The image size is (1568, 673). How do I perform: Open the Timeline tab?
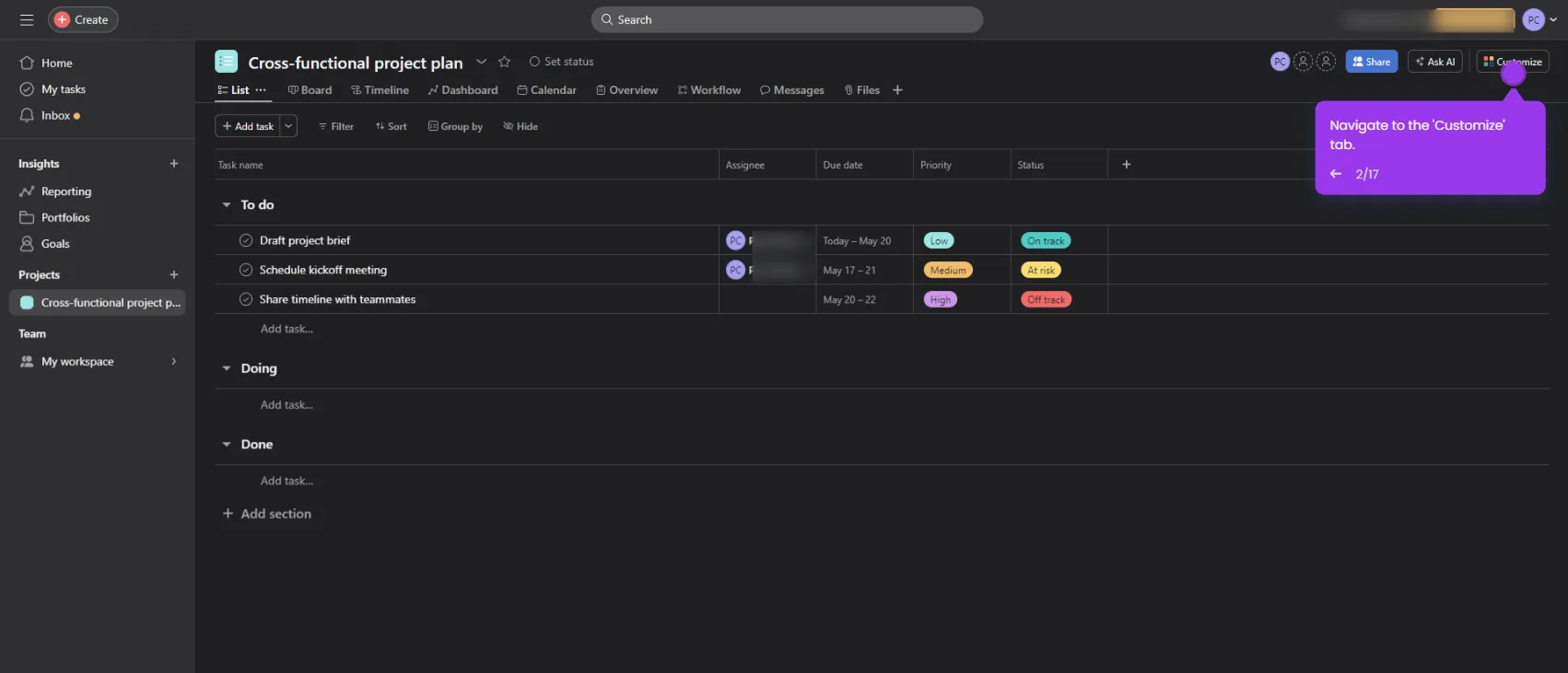(380, 90)
